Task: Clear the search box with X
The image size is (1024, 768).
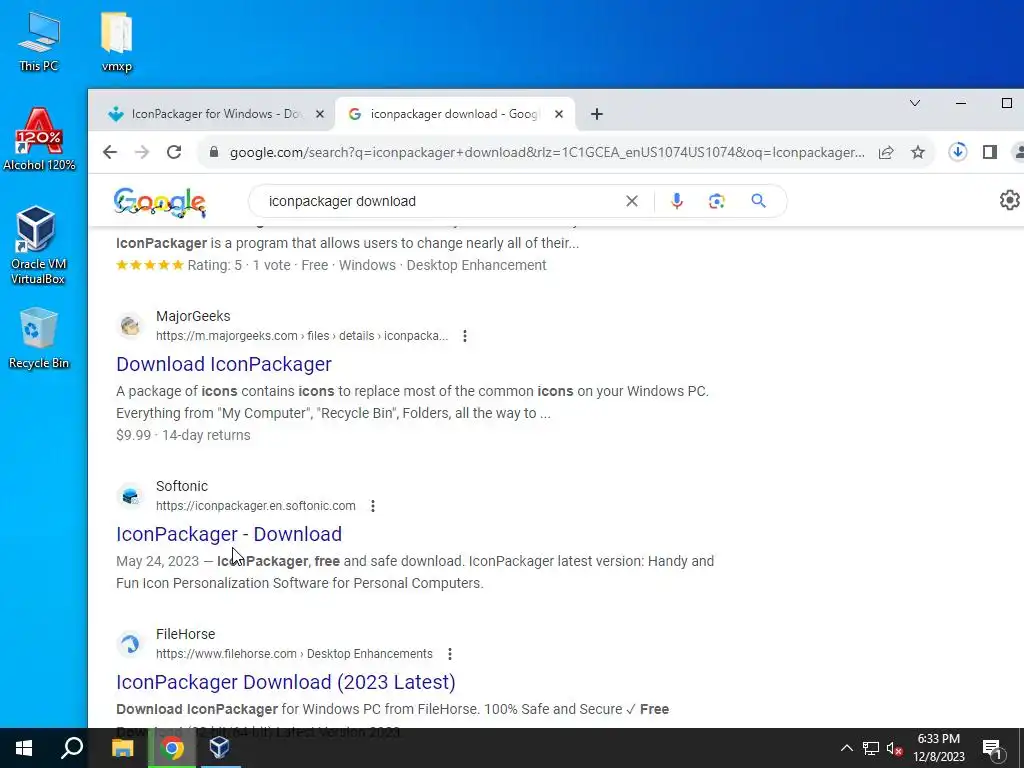Action: click(632, 201)
